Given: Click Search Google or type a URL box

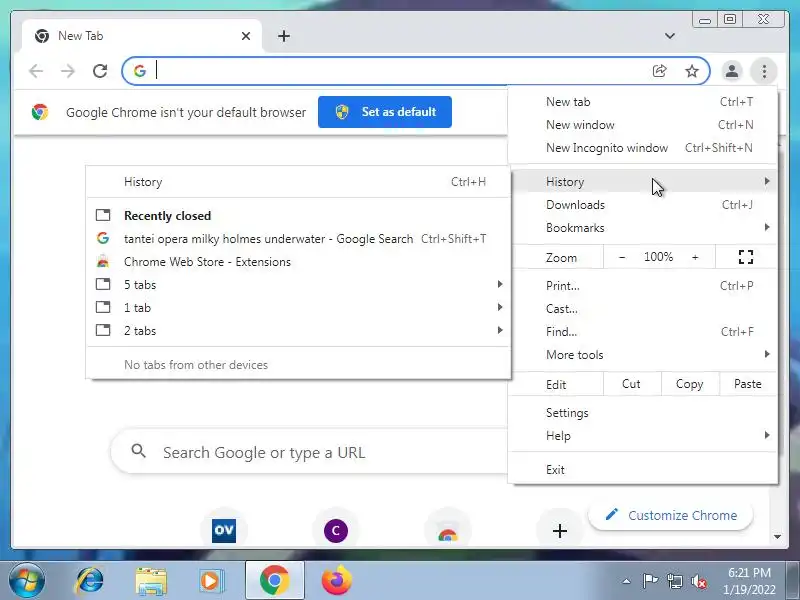Looking at the screenshot, I should click(311, 452).
